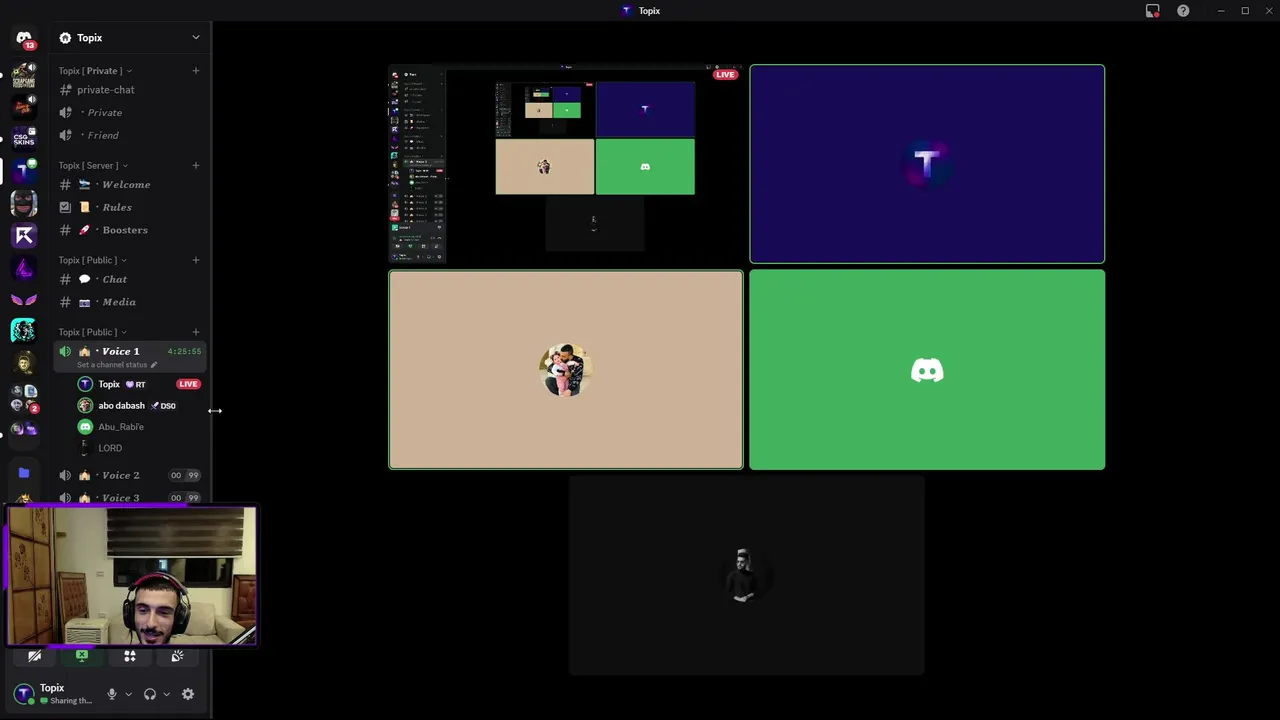Open the private-chat text channel
Viewport: 1280px width, 720px height.
[129, 90]
